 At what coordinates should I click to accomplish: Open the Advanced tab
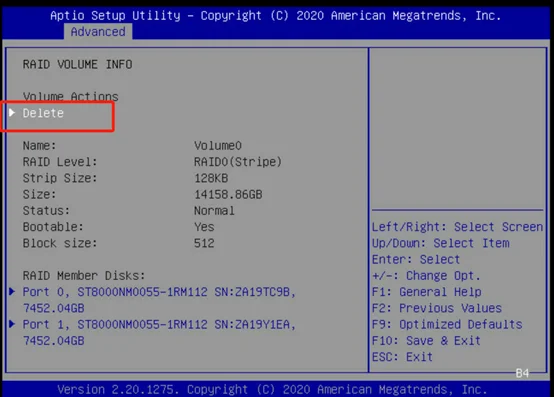point(98,31)
